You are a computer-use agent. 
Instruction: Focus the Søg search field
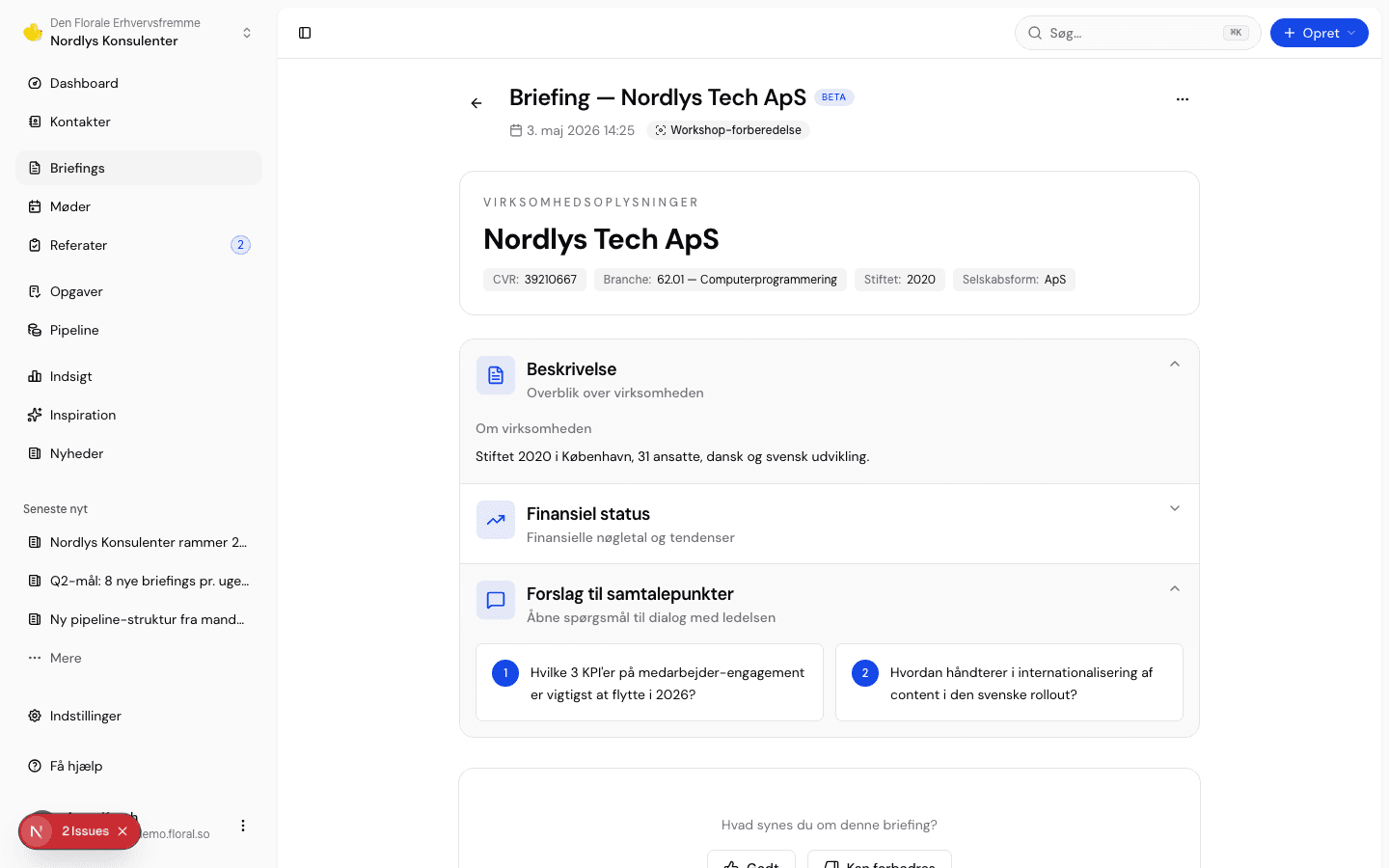point(1138,33)
